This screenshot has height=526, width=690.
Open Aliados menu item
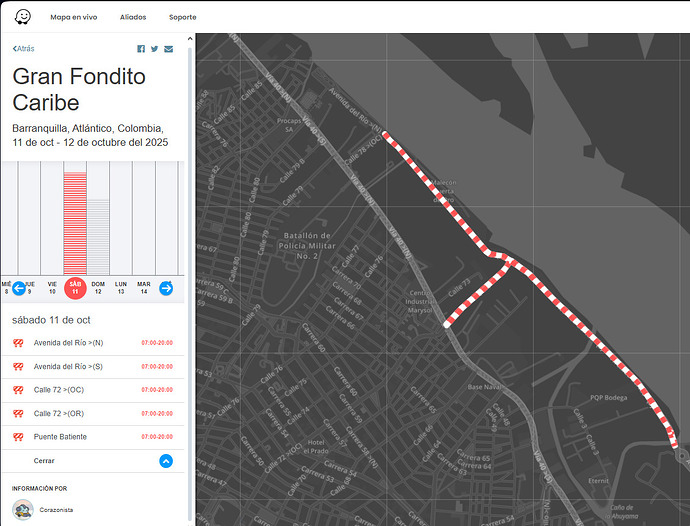132,17
